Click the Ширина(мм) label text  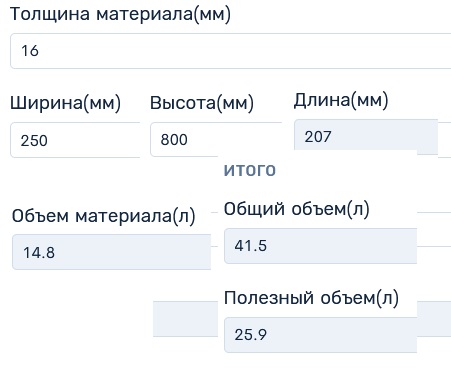tap(65, 103)
